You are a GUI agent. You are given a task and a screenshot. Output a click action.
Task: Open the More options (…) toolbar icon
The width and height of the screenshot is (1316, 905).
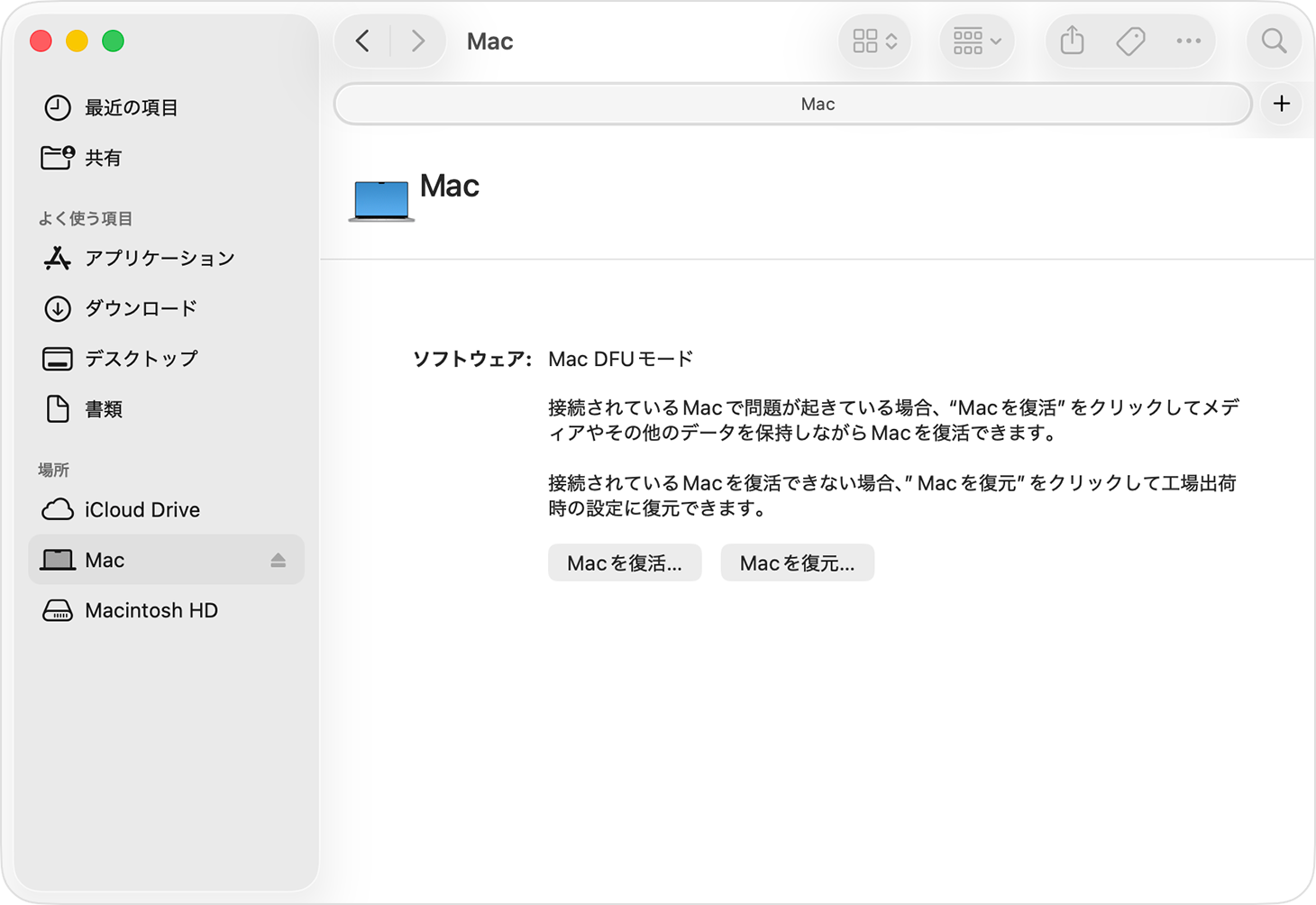pyautogui.click(x=1189, y=41)
